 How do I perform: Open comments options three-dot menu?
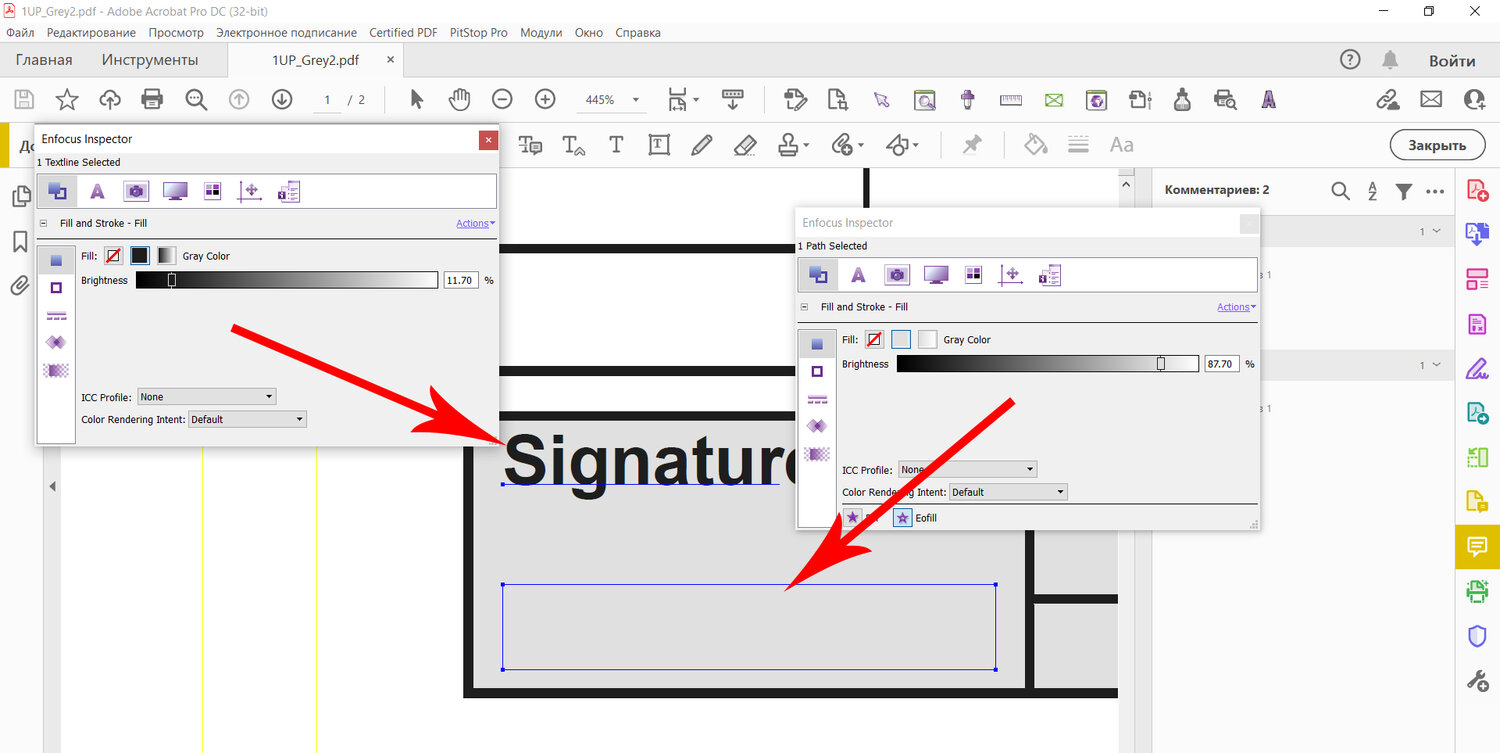click(x=1435, y=191)
